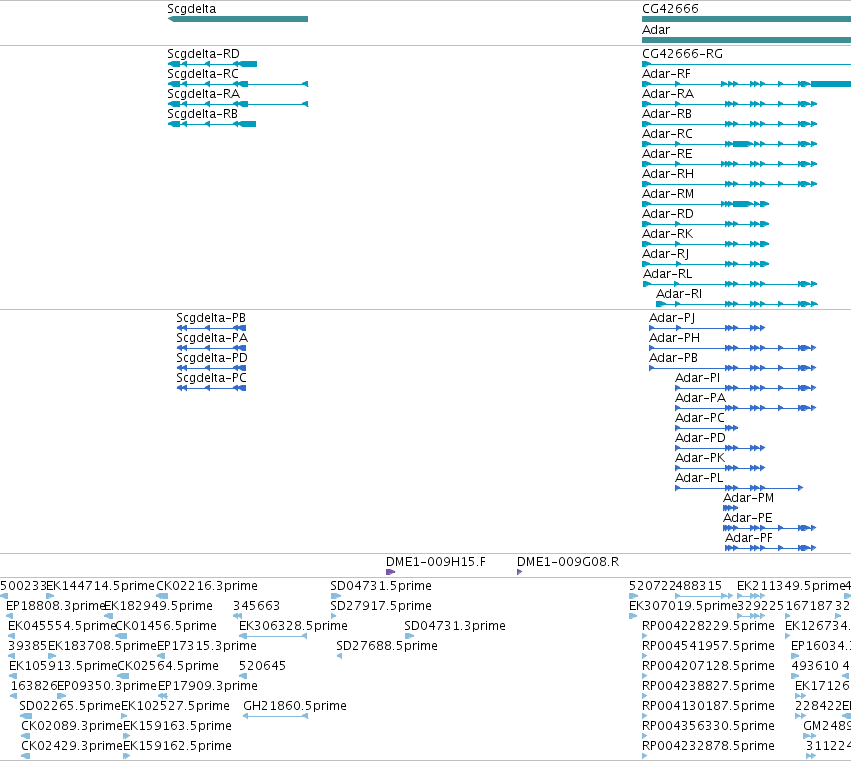Viewport: 851px width, 761px height.
Task: Select EST label CK02564.5prime
Action: point(168,667)
